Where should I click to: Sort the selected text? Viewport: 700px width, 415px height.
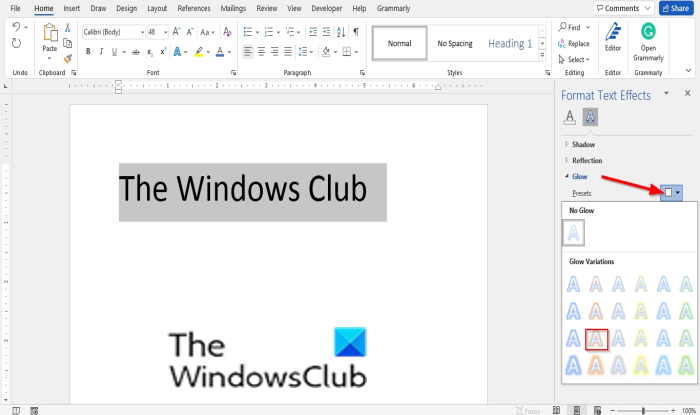[x=341, y=32]
